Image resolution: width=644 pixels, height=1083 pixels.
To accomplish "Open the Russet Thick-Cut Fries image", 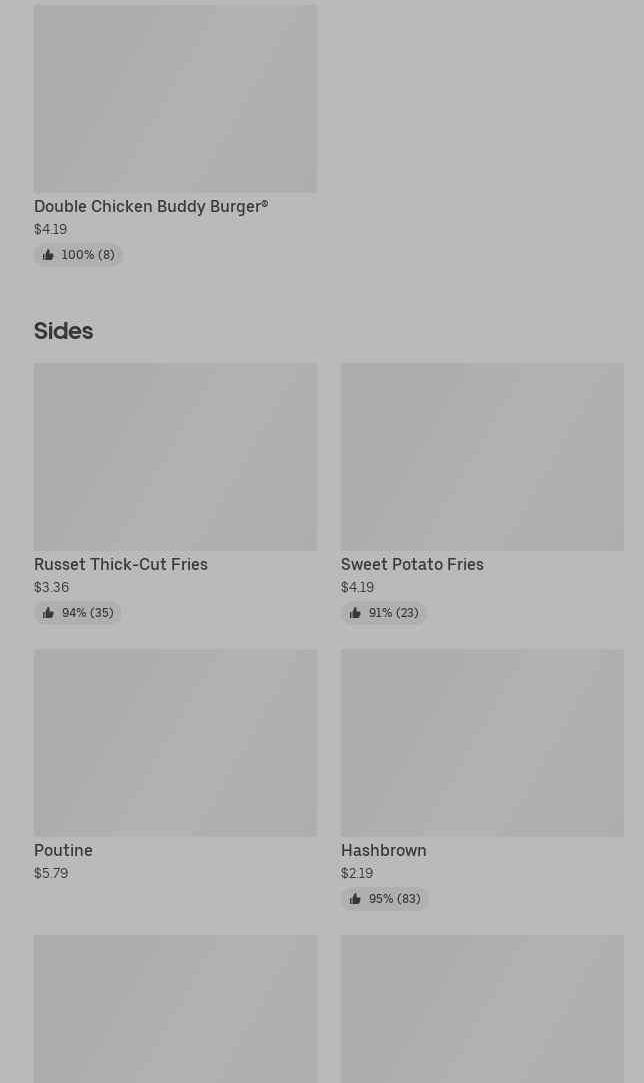I will [176, 457].
